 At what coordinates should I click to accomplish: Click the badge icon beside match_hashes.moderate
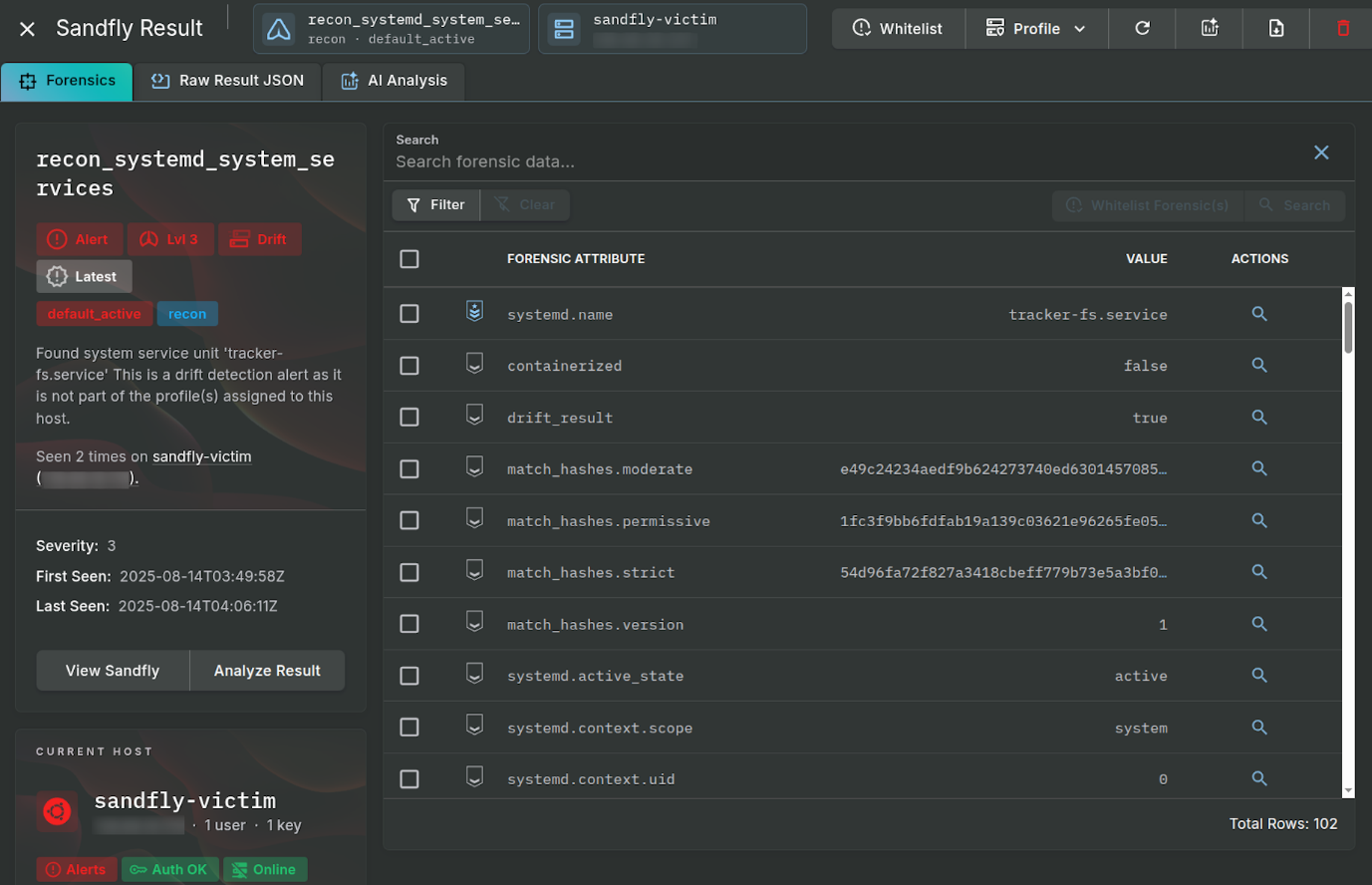click(474, 466)
